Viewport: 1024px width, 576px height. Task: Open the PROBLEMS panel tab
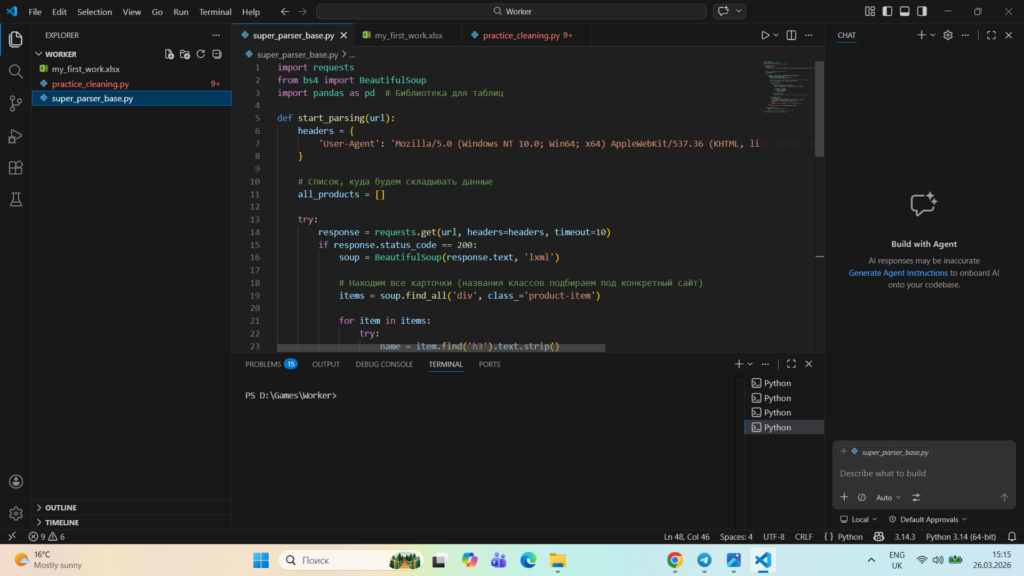[270, 364]
